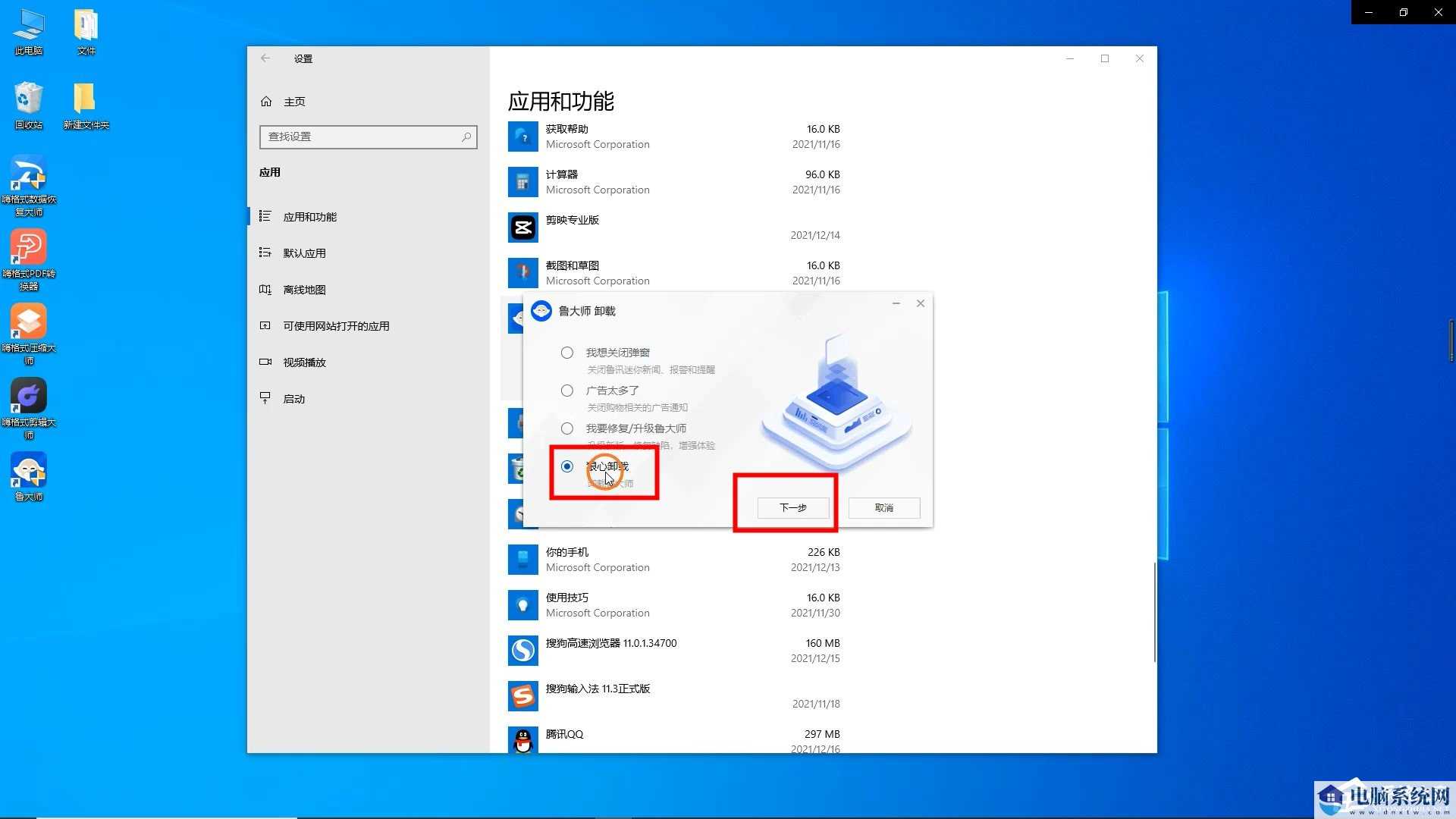This screenshot has height=819, width=1456.
Task: Launch 嗨格式PDF转换器 desktop shortcut
Action: point(29,260)
